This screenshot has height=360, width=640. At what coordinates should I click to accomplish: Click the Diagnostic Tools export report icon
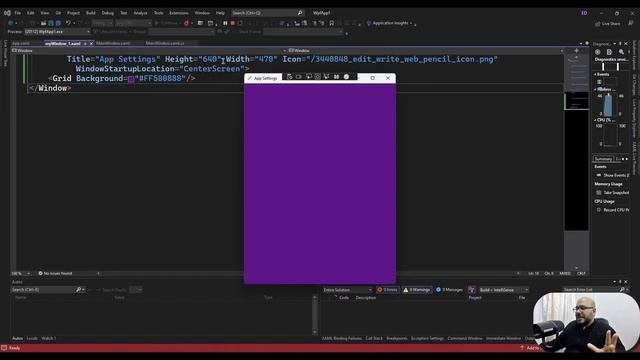(609, 52)
